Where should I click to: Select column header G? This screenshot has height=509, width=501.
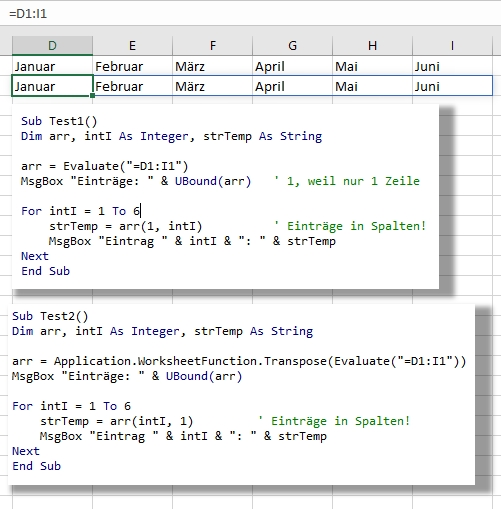tap(292, 45)
